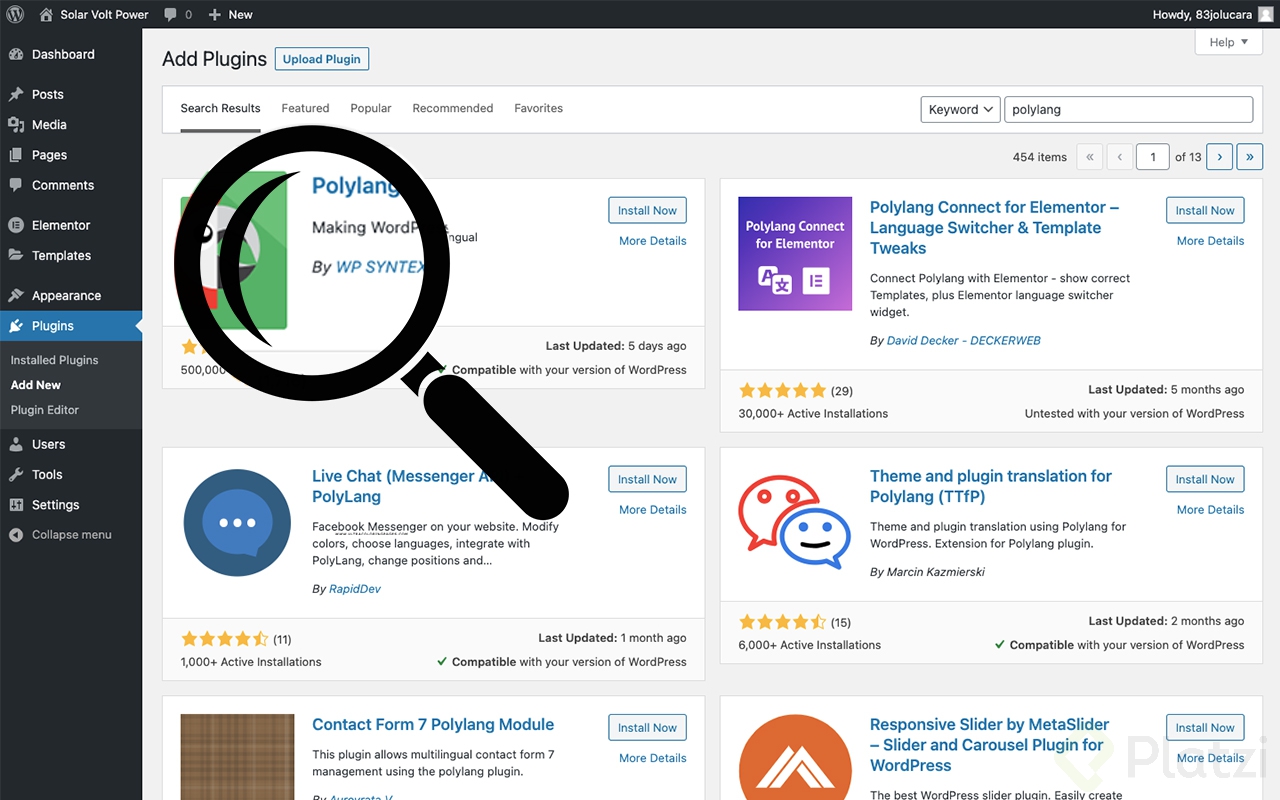
Task: Click the Media icon in sidebar
Action: 16,125
